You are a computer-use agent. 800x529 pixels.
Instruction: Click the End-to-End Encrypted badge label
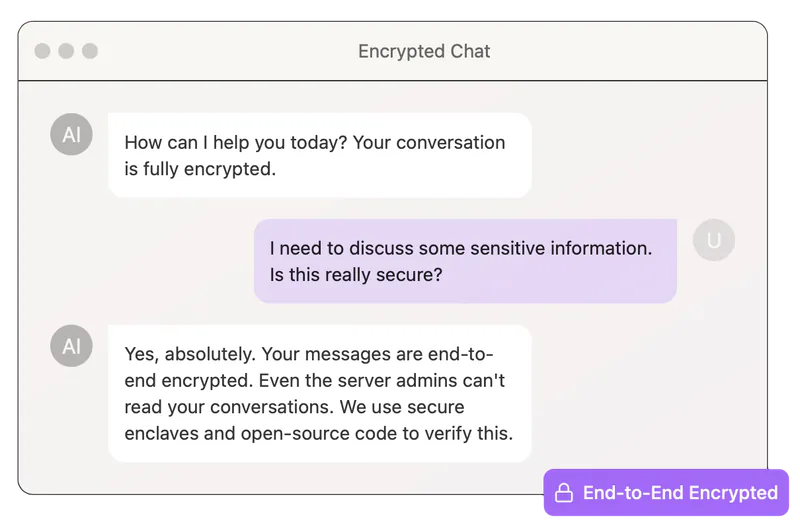[680, 493]
